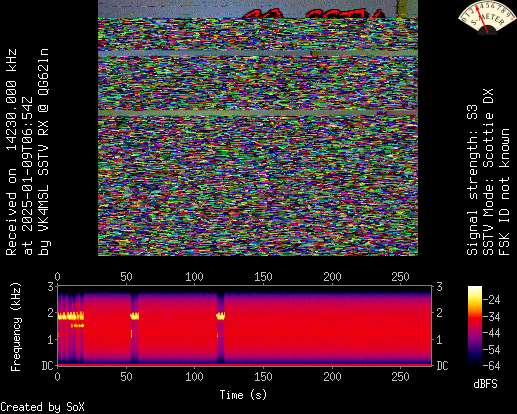Click the 'Frequency (kHz)' axis label
This screenshot has width=517, height=414.
16,327
